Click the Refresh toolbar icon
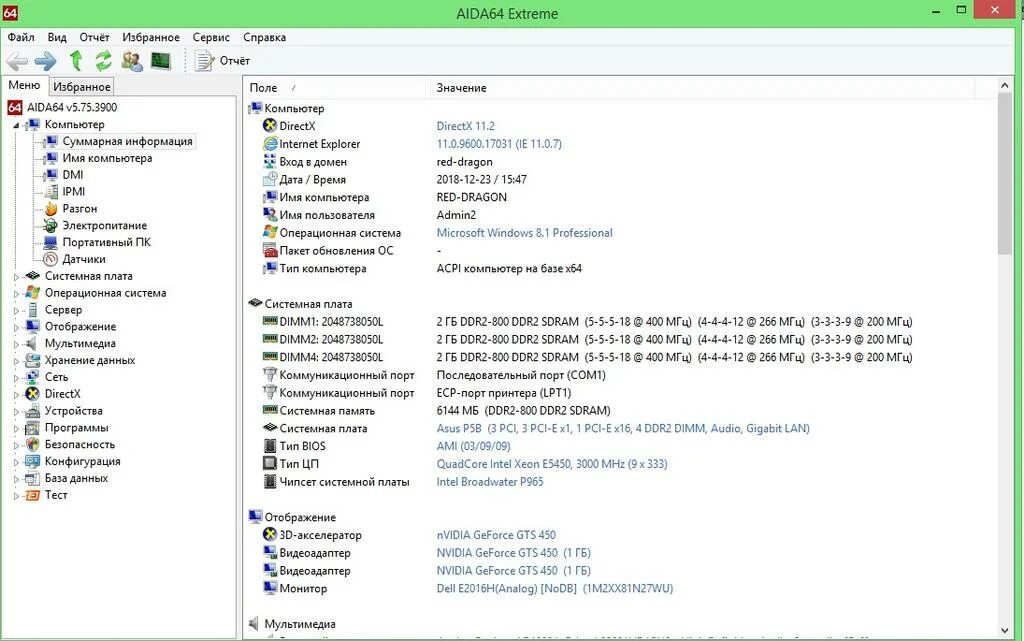 coord(103,61)
